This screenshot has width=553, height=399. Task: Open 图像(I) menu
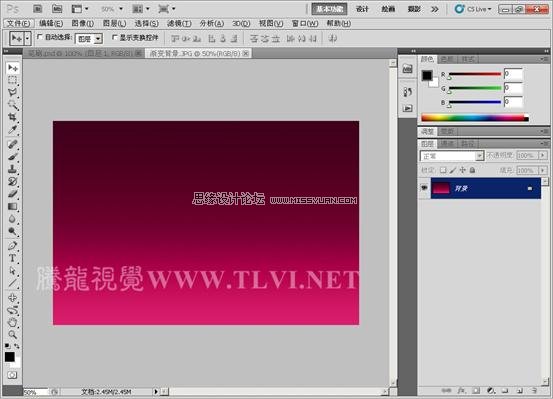click(83, 24)
